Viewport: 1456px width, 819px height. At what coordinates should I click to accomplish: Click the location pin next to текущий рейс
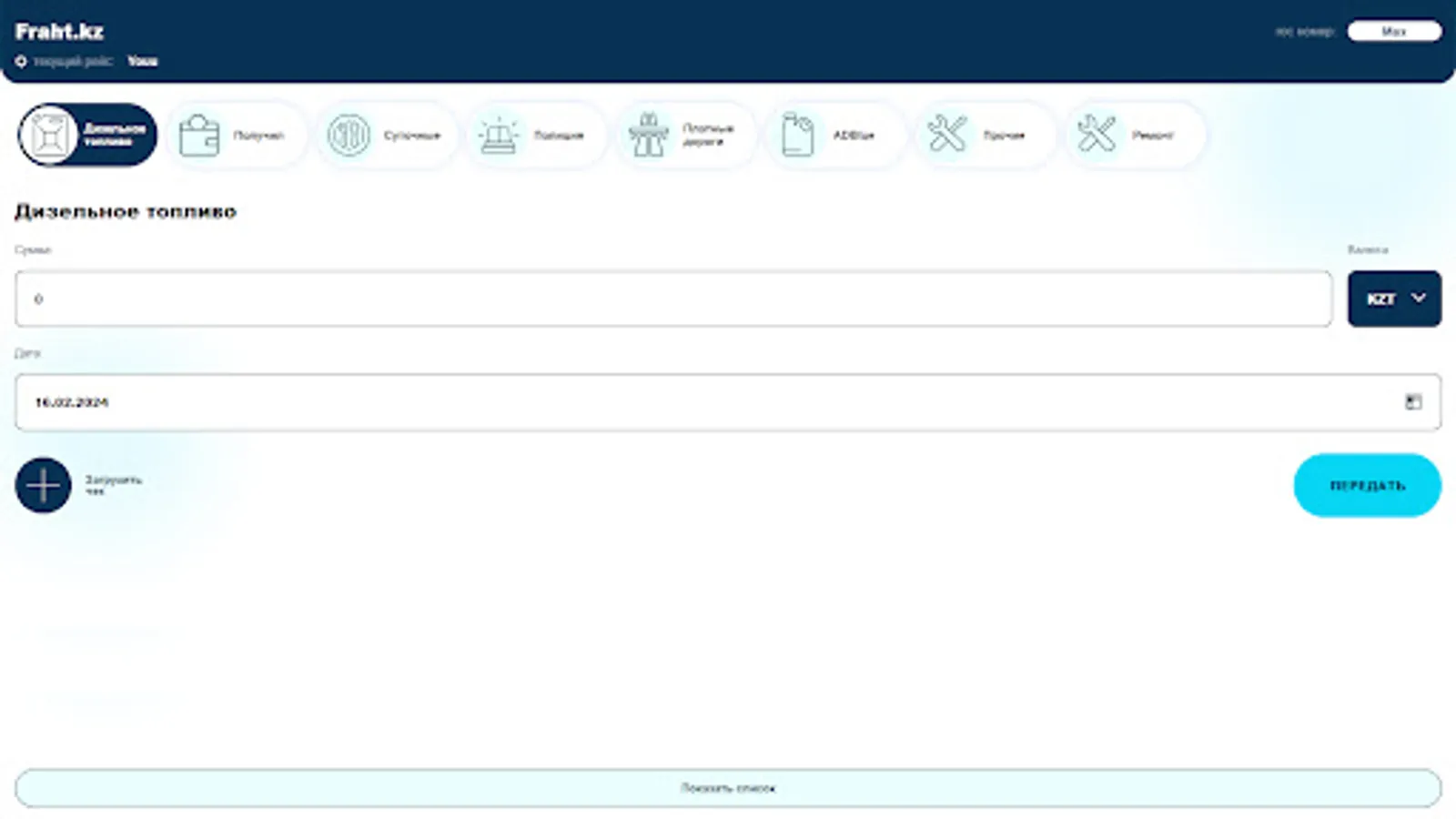[x=22, y=61]
